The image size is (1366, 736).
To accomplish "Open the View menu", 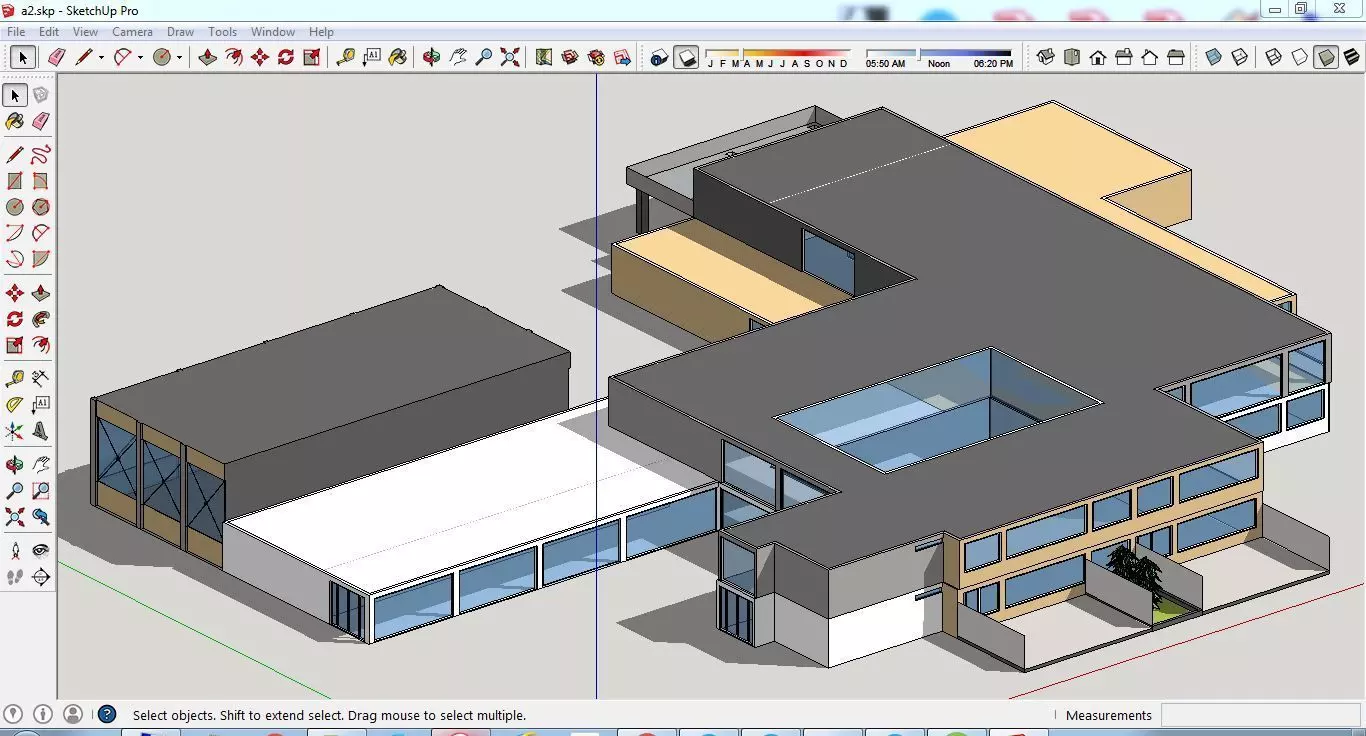I will pos(85,32).
